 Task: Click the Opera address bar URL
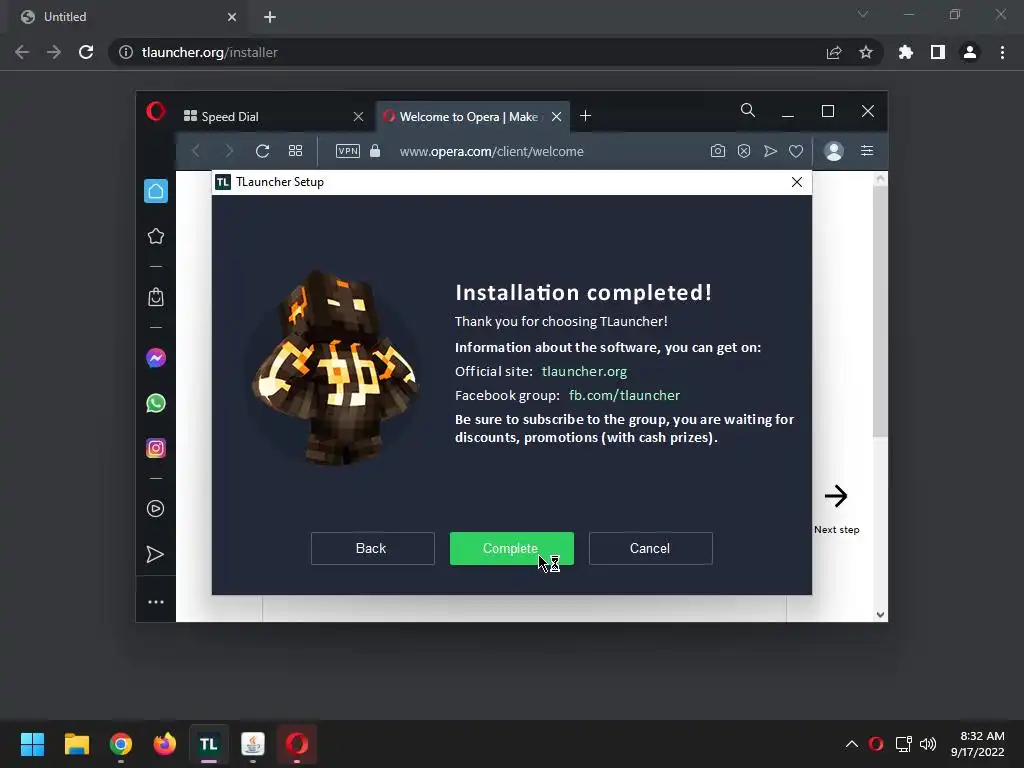tap(491, 152)
